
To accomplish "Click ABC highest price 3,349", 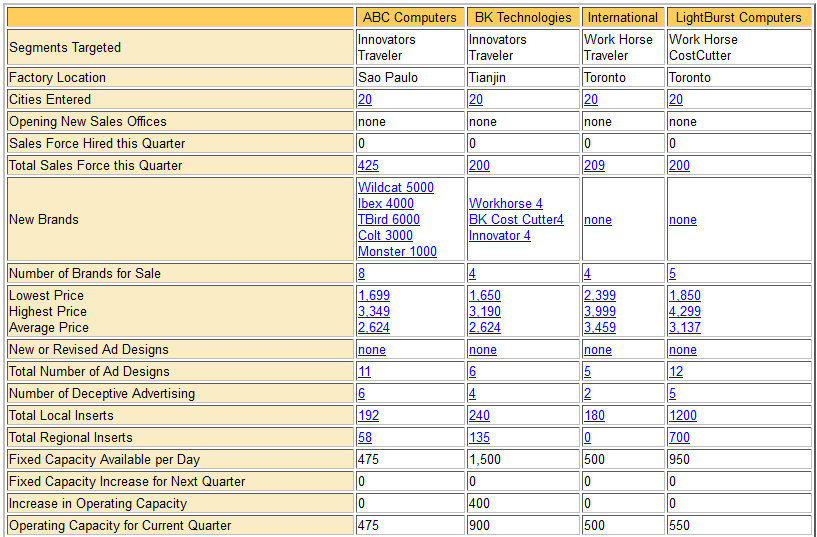I will point(374,311).
